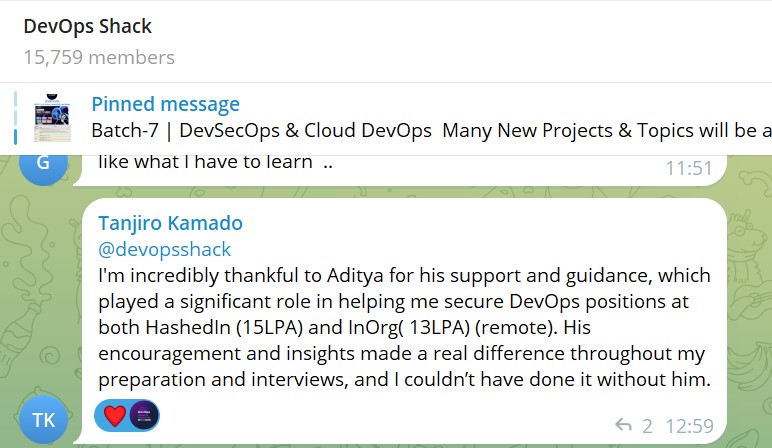The width and height of the screenshot is (772, 448).
Task: Click the reply count number 2
Action: click(647, 426)
